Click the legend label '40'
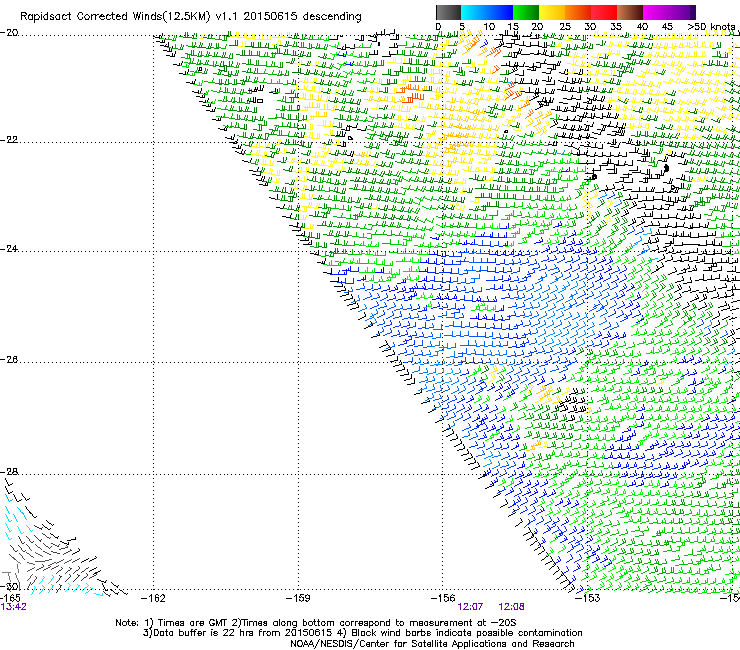The width and height of the screenshot is (740, 650). 642,27
